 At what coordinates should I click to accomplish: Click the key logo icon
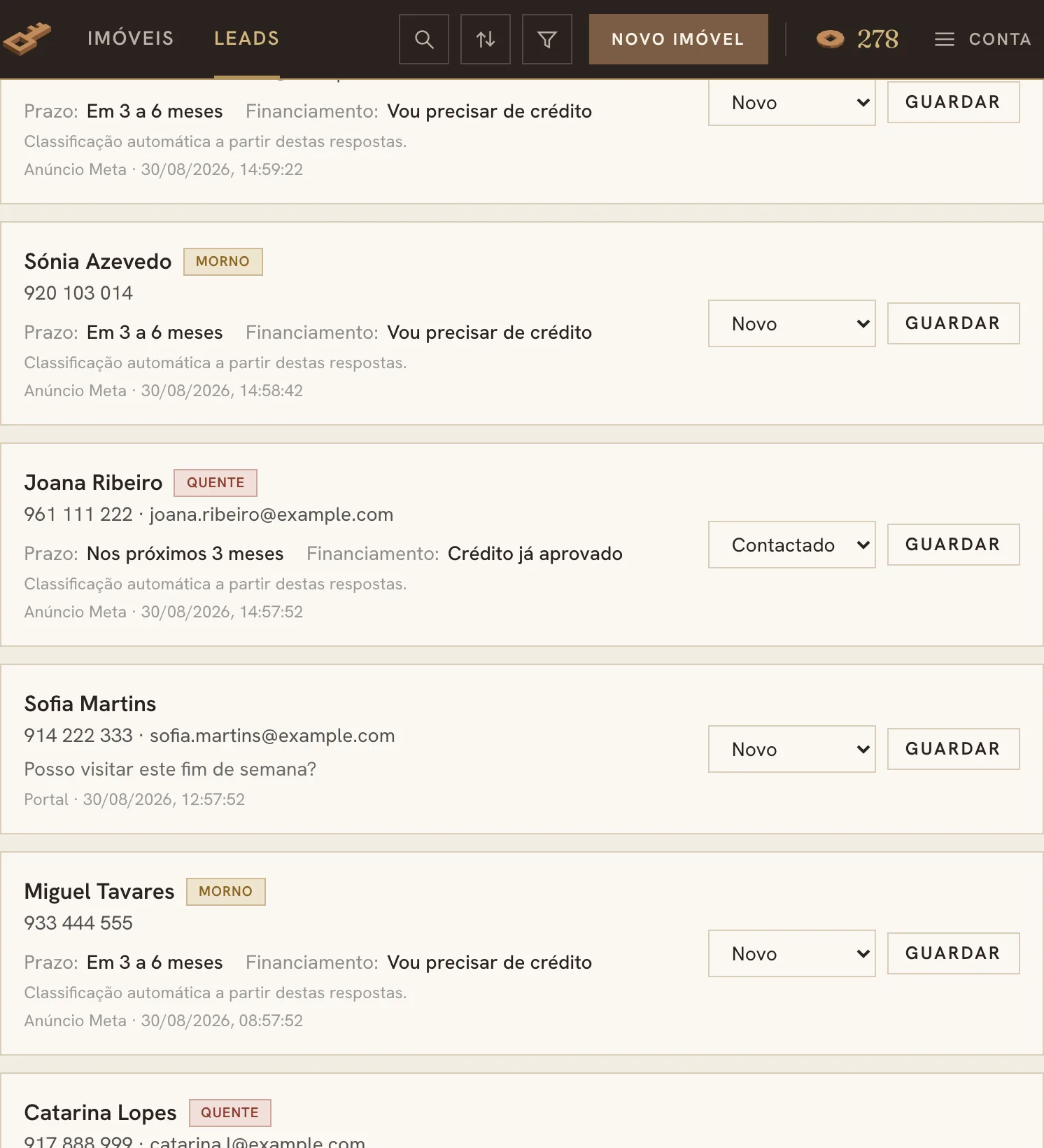(27, 38)
